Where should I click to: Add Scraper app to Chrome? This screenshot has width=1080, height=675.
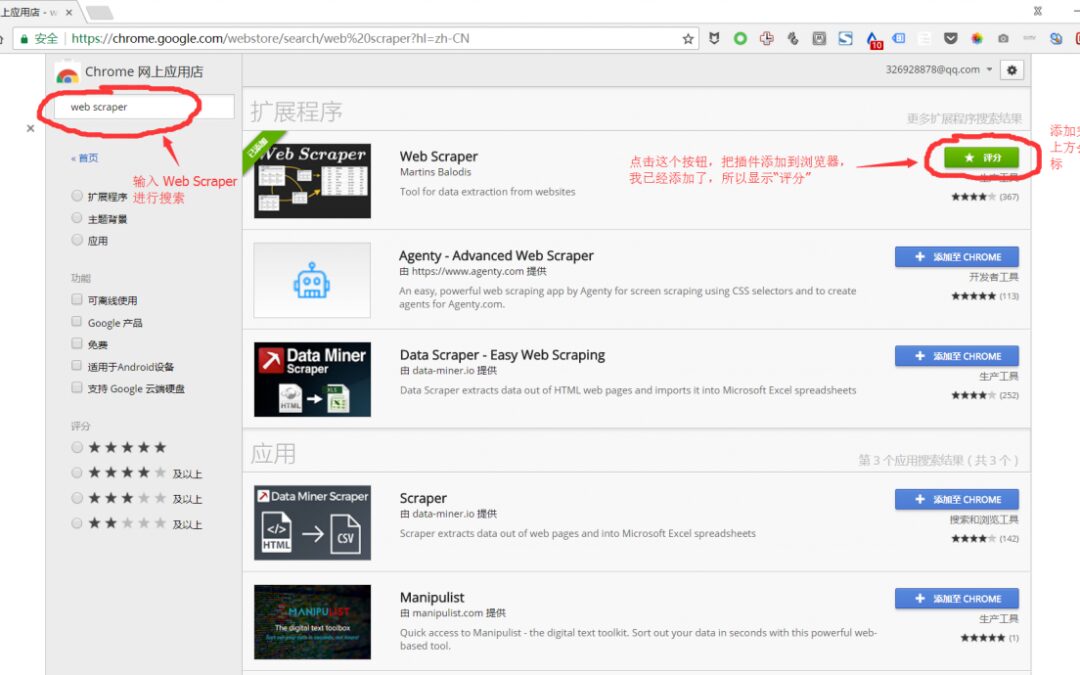point(957,499)
